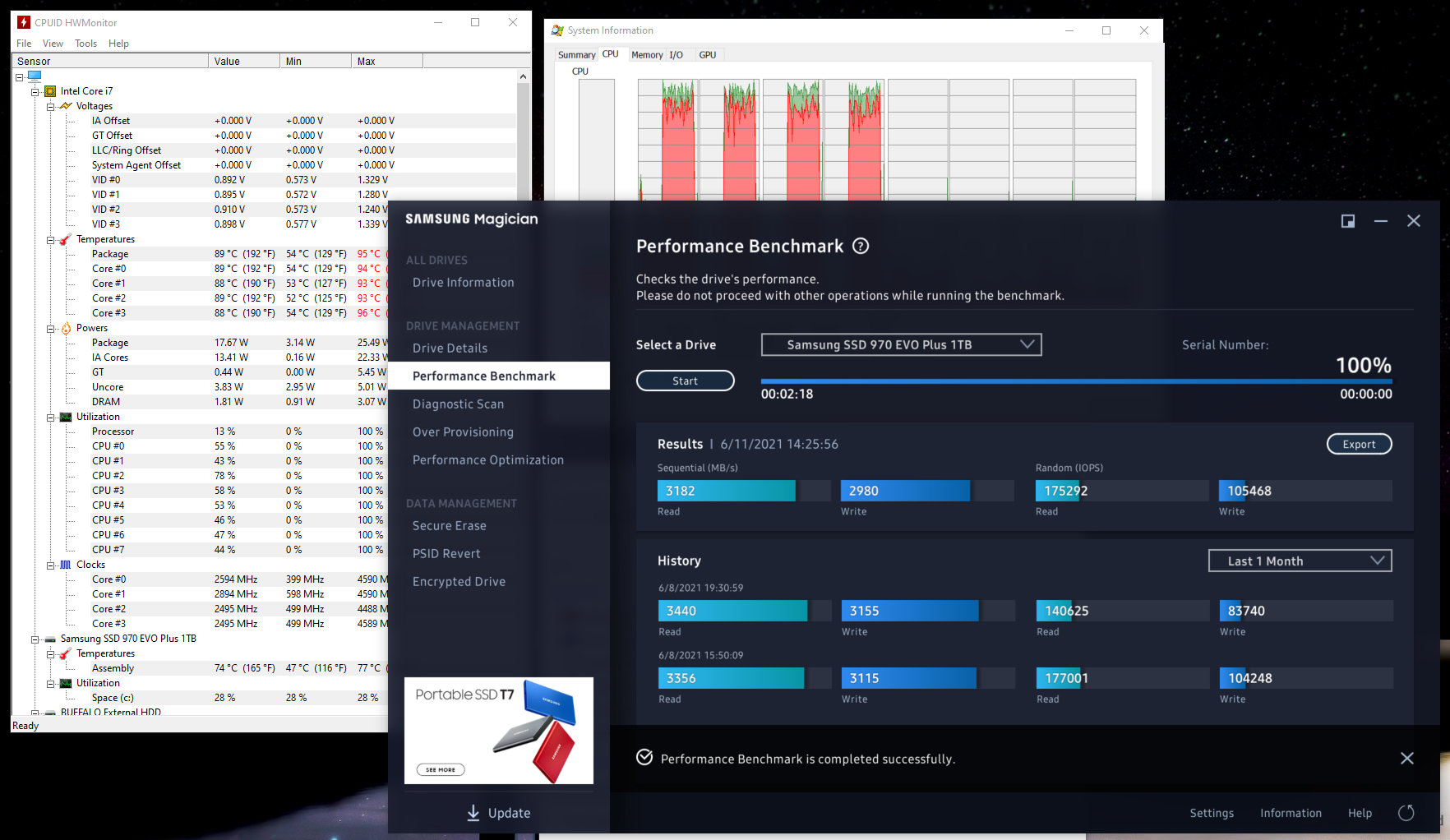This screenshot has width=1450, height=840.
Task: Start the performance benchmark
Action: (x=686, y=381)
